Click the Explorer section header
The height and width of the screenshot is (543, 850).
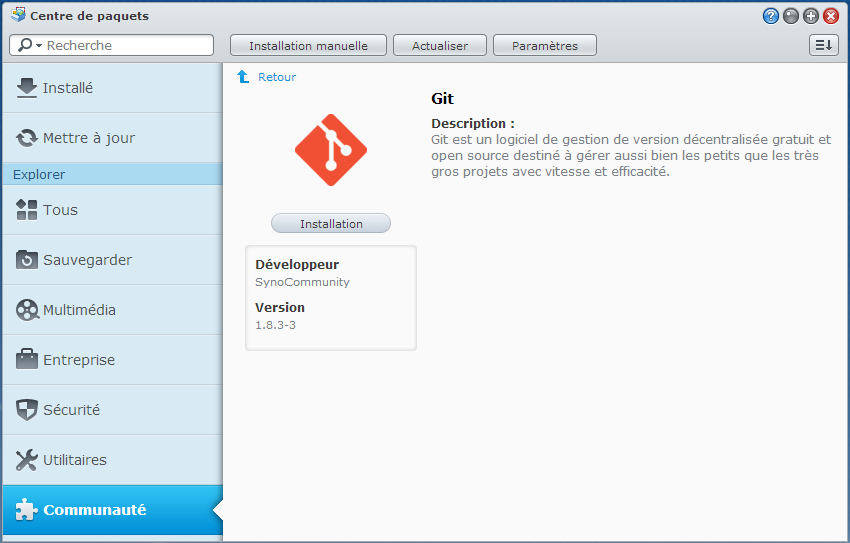(x=113, y=174)
